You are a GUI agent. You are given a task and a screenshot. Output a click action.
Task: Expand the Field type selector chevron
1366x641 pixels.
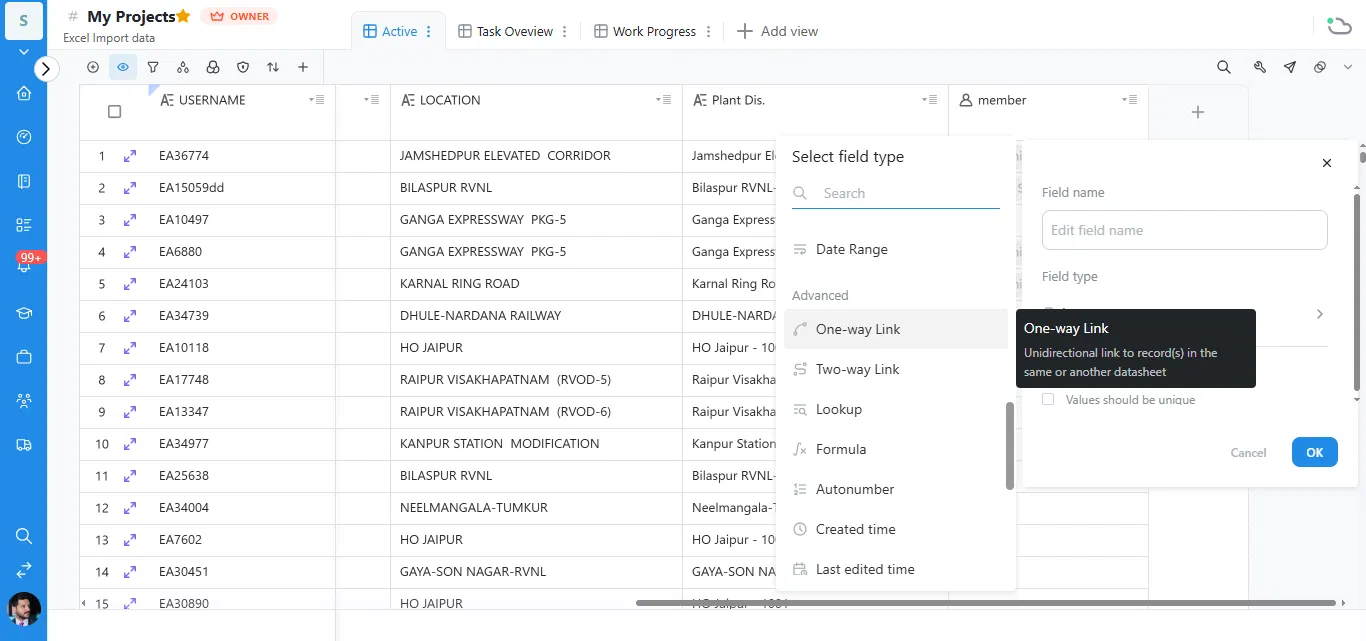1319,314
